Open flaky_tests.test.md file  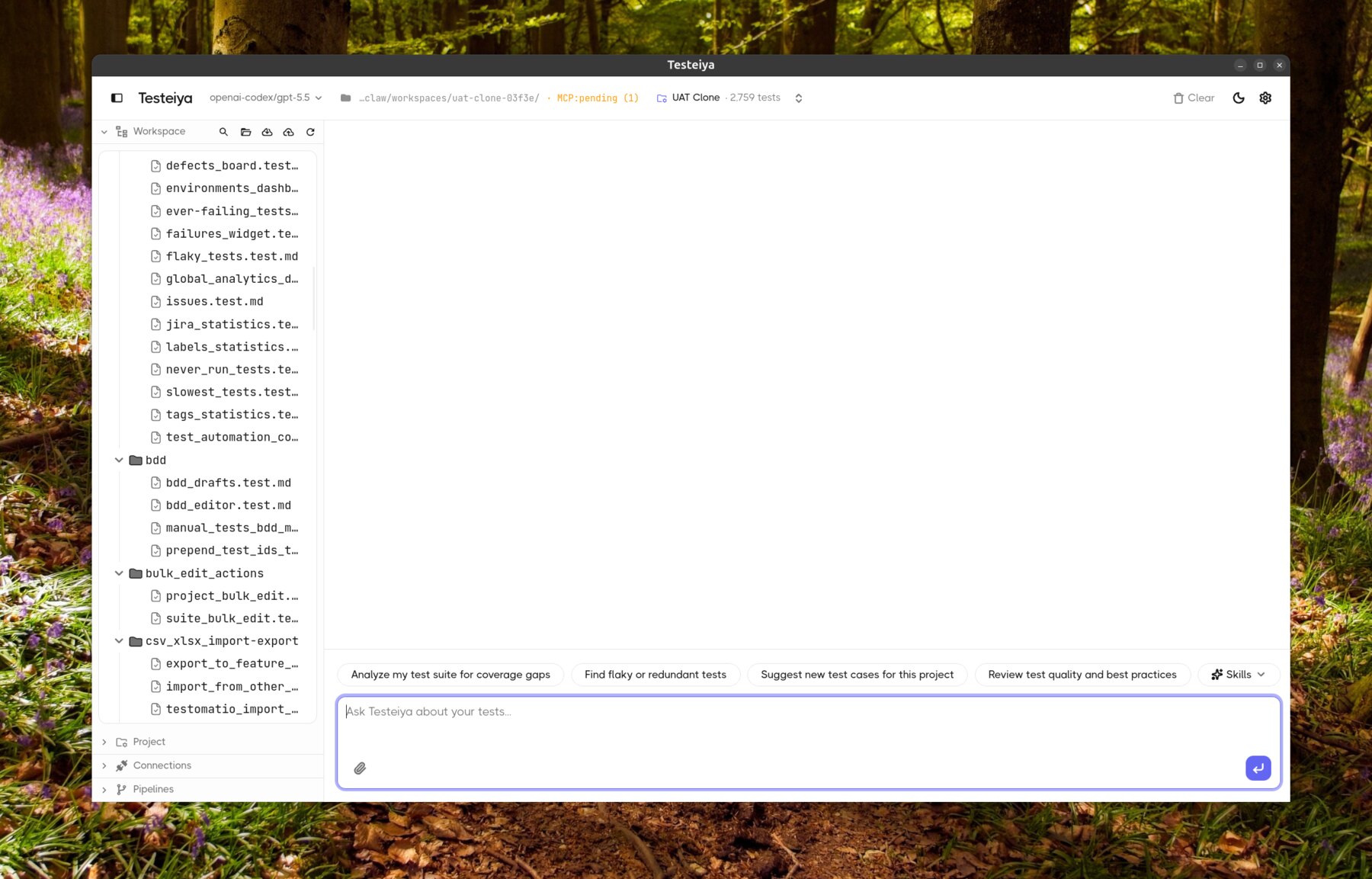[224, 256]
